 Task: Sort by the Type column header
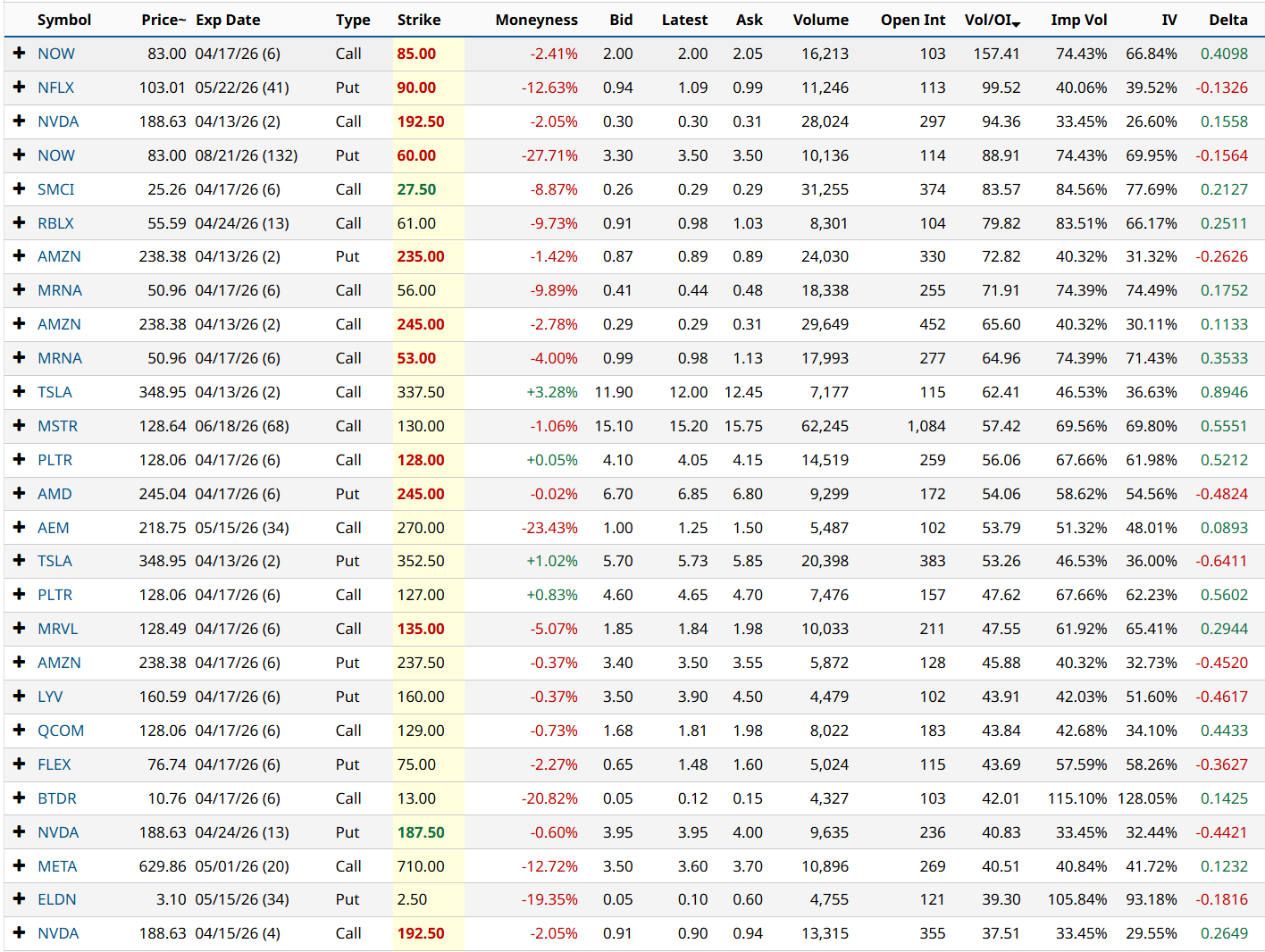click(x=353, y=20)
